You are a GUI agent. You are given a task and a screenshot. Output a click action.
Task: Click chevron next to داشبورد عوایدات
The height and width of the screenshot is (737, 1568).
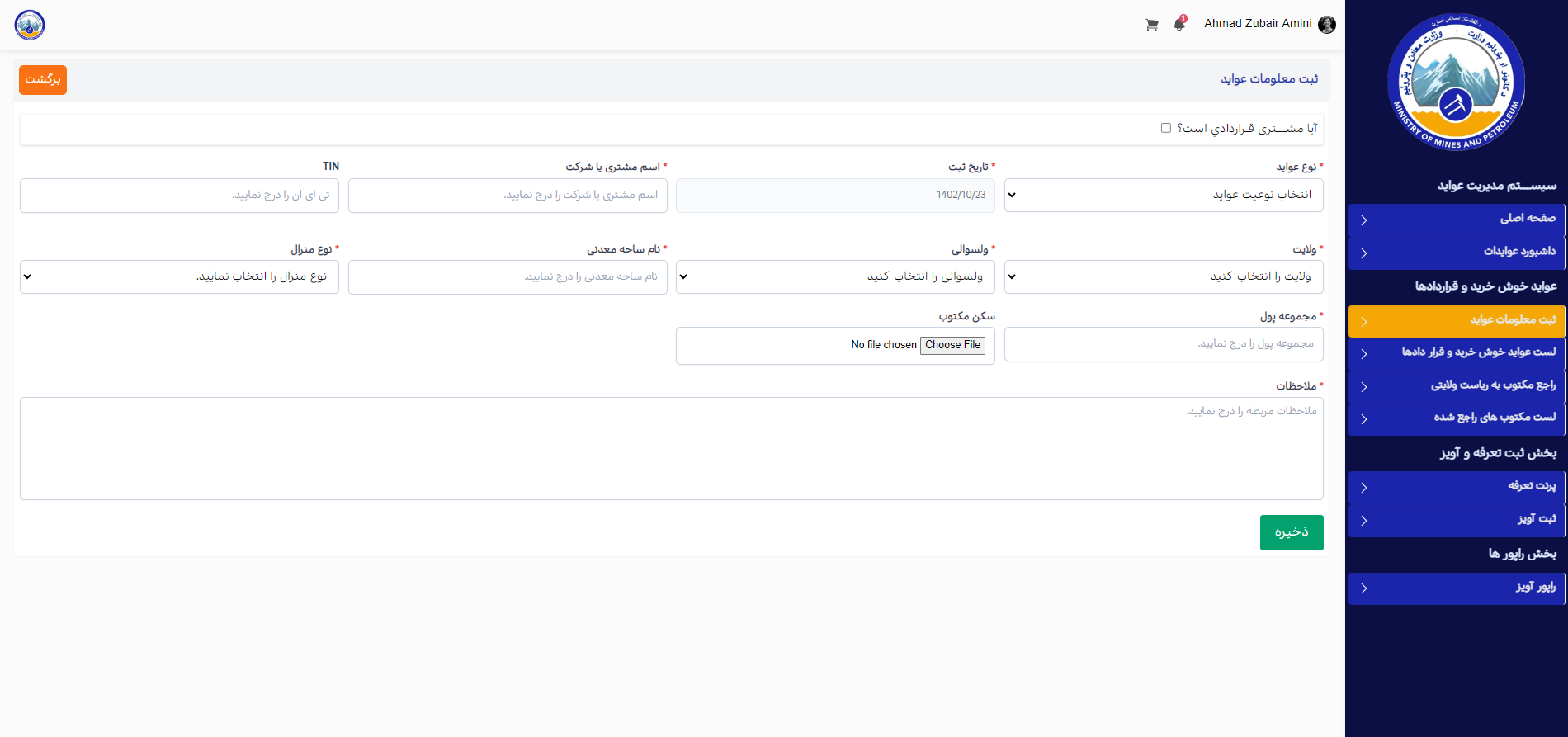[x=1364, y=253]
